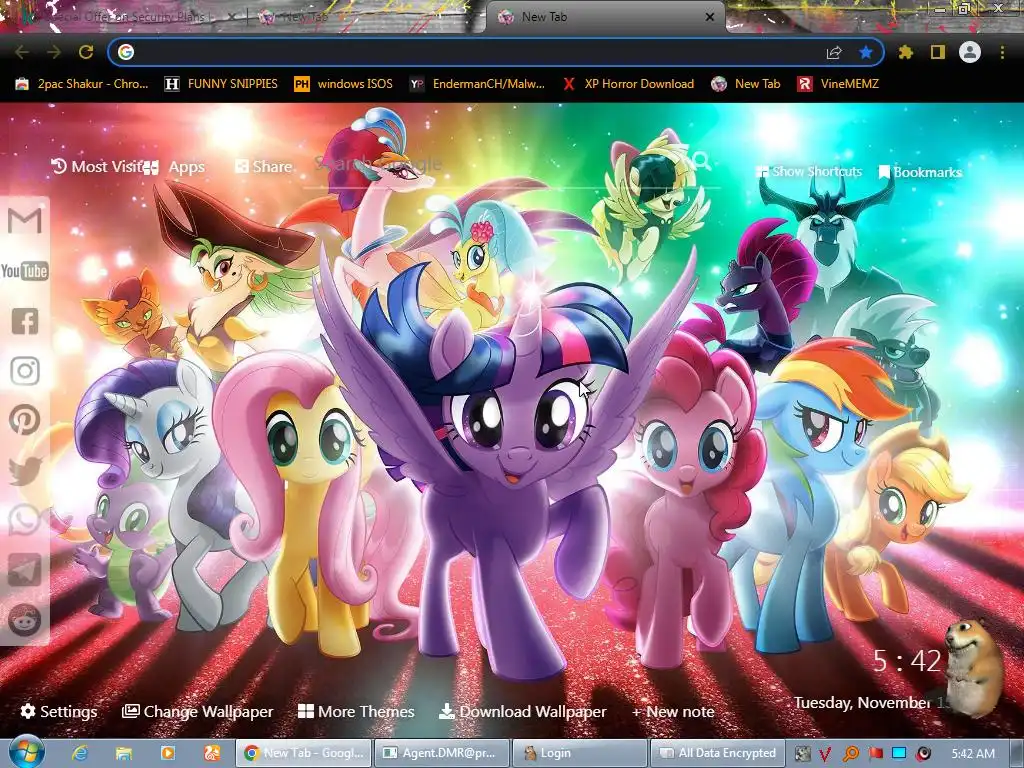Open Telegram from the sidebar
This screenshot has height=768, width=1024.
click(25, 569)
